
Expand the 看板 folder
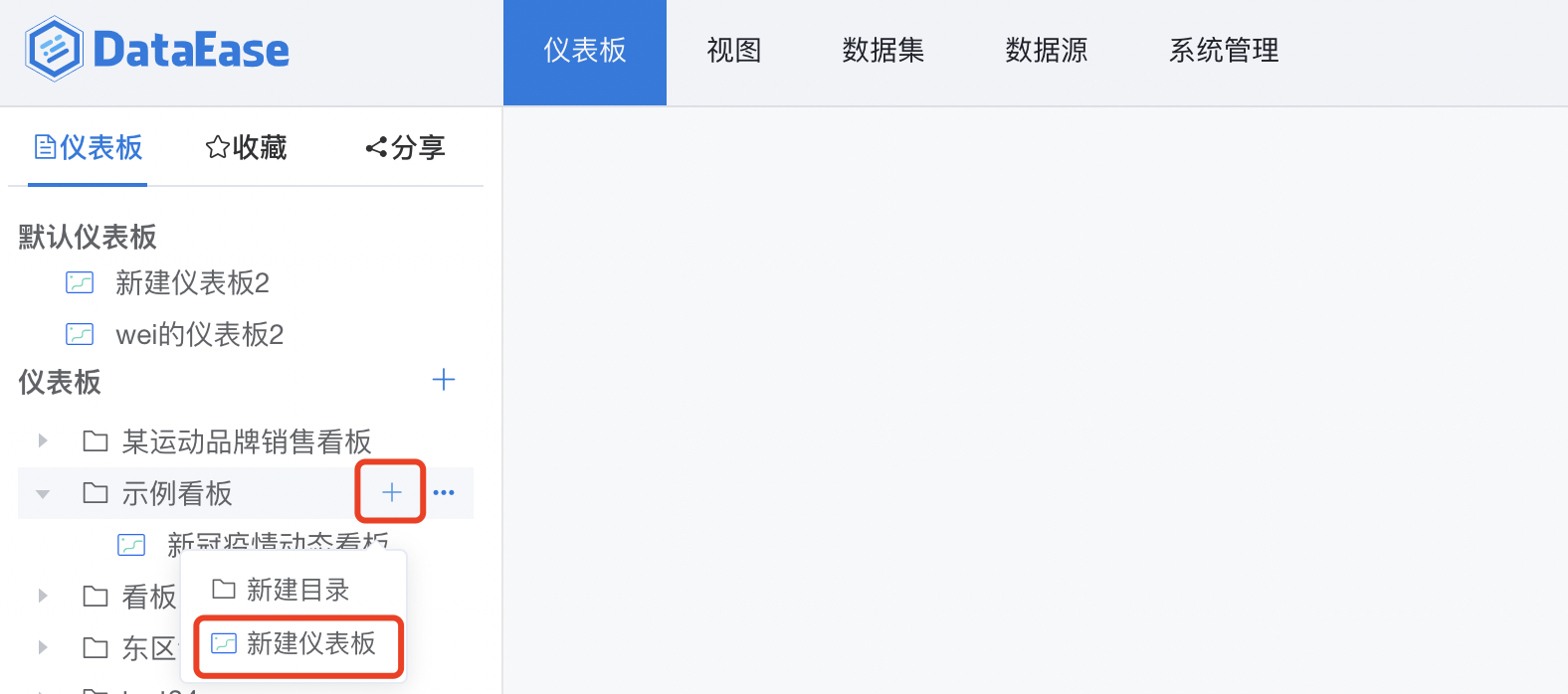point(43,596)
